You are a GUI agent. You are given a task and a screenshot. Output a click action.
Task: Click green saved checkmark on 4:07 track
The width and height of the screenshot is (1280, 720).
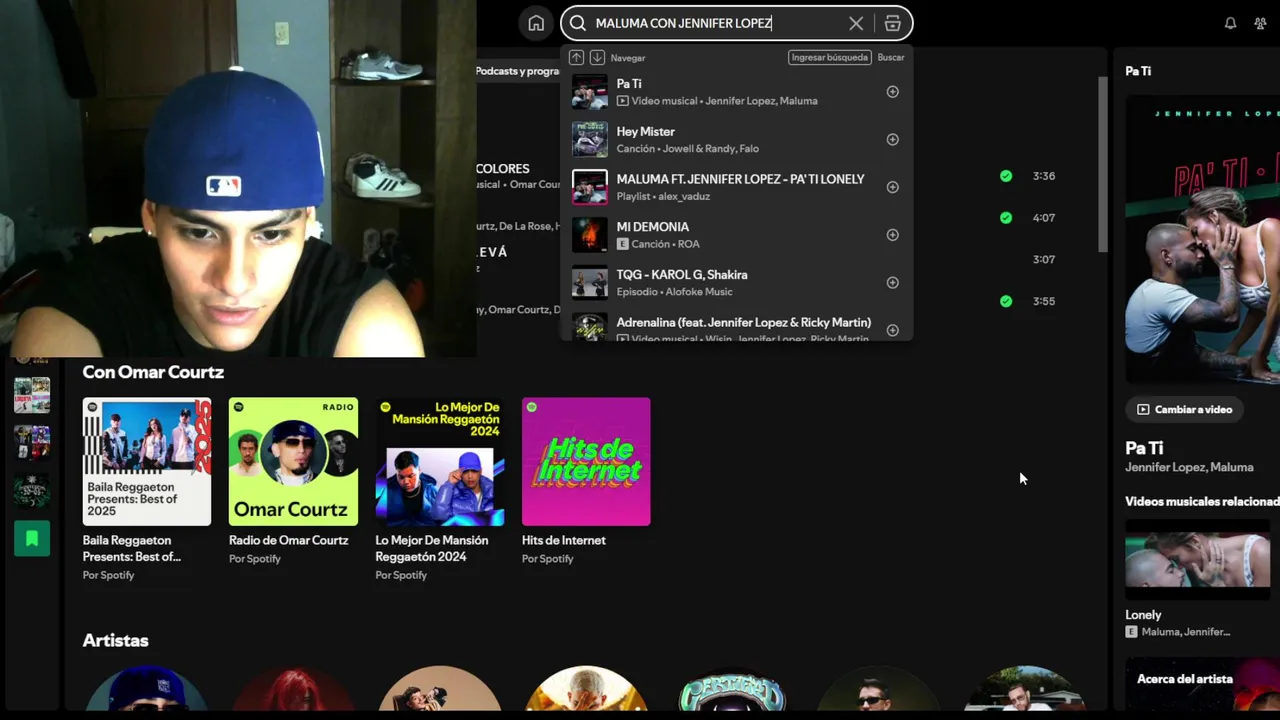[x=1006, y=218]
